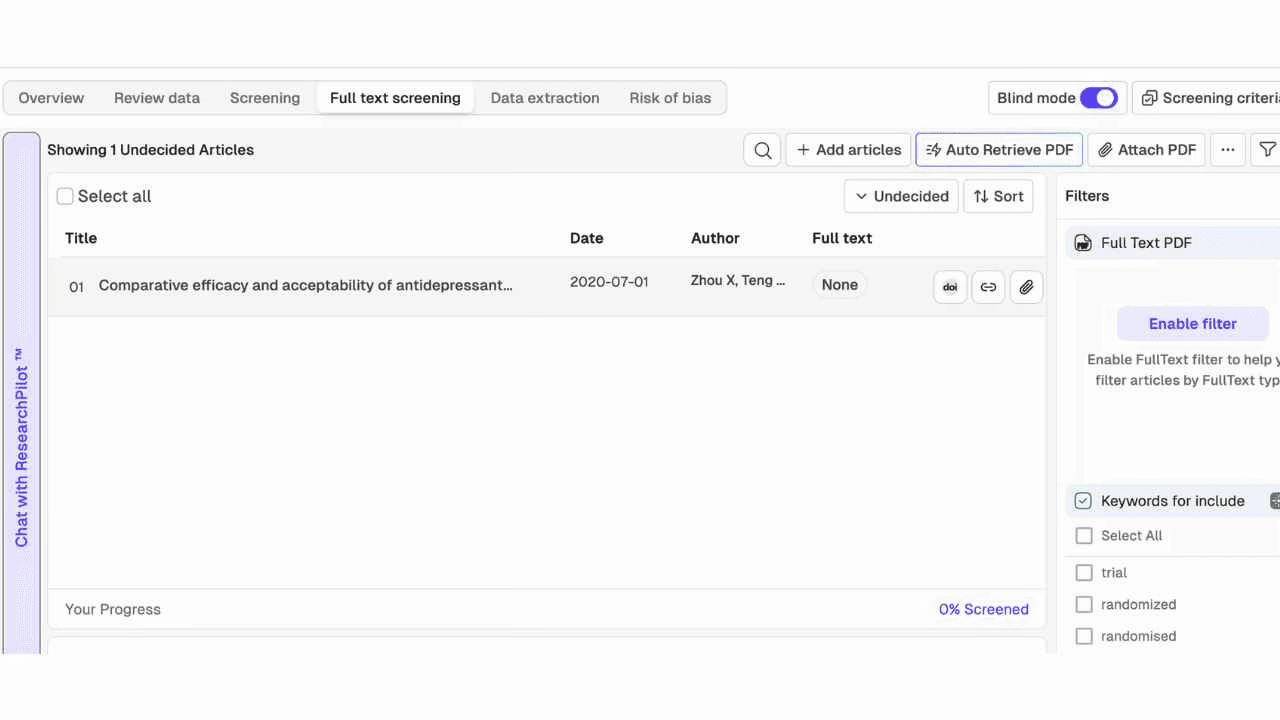The image size is (1280, 720).
Task: Check the Select All keywords checkbox
Action: click(x=1084, y=536)
